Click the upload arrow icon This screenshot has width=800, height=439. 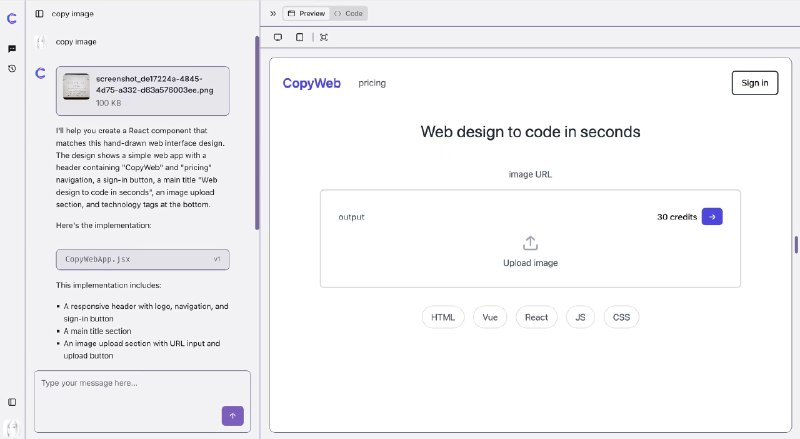click(531, 243)
